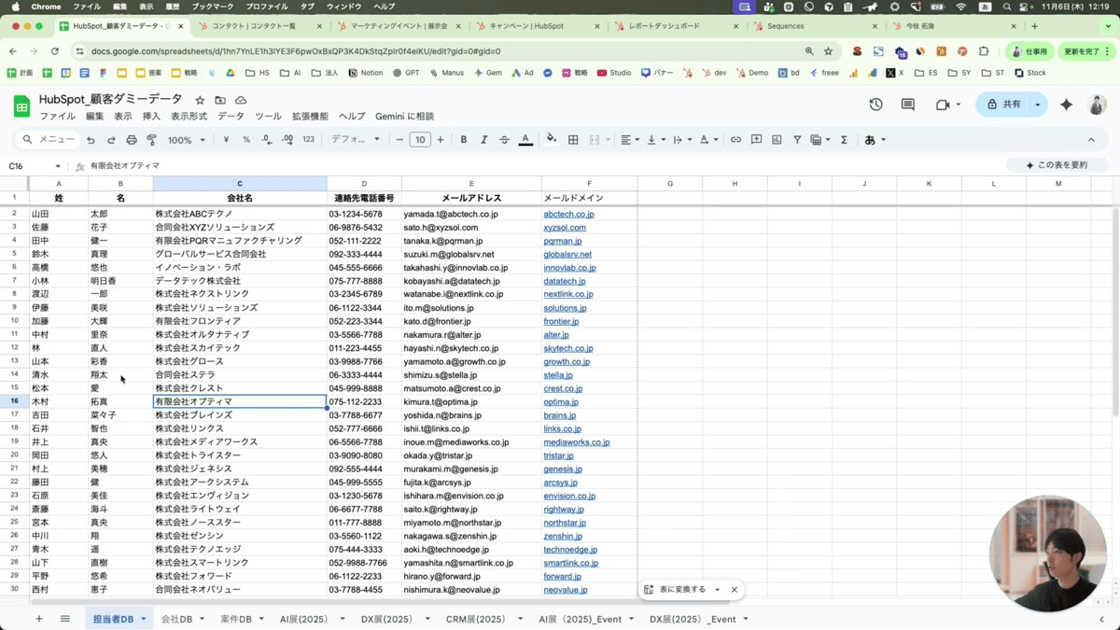Toggle bold formatting in the toolbar

pos(464,140)
